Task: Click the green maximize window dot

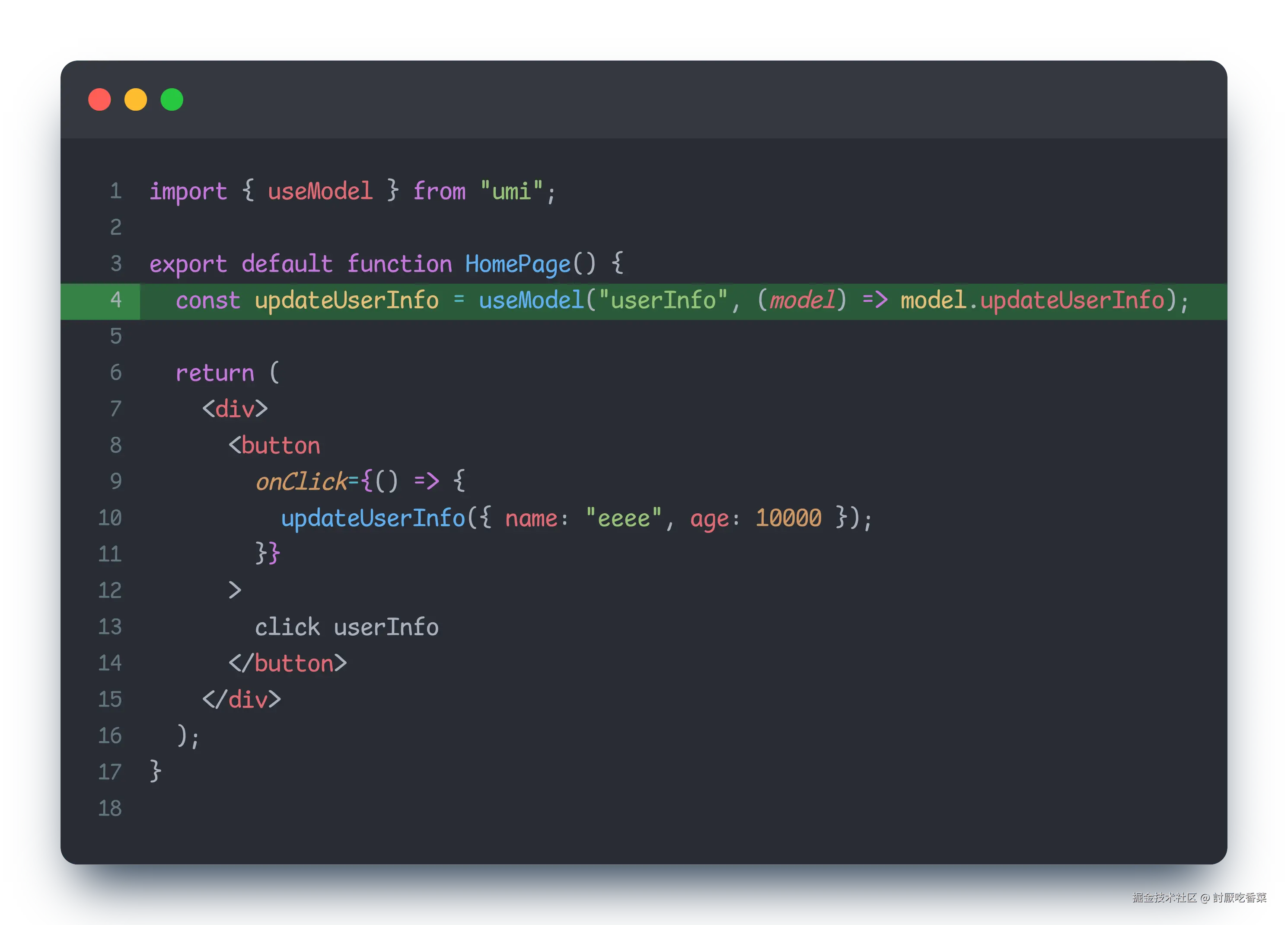Action: point(172,99)
